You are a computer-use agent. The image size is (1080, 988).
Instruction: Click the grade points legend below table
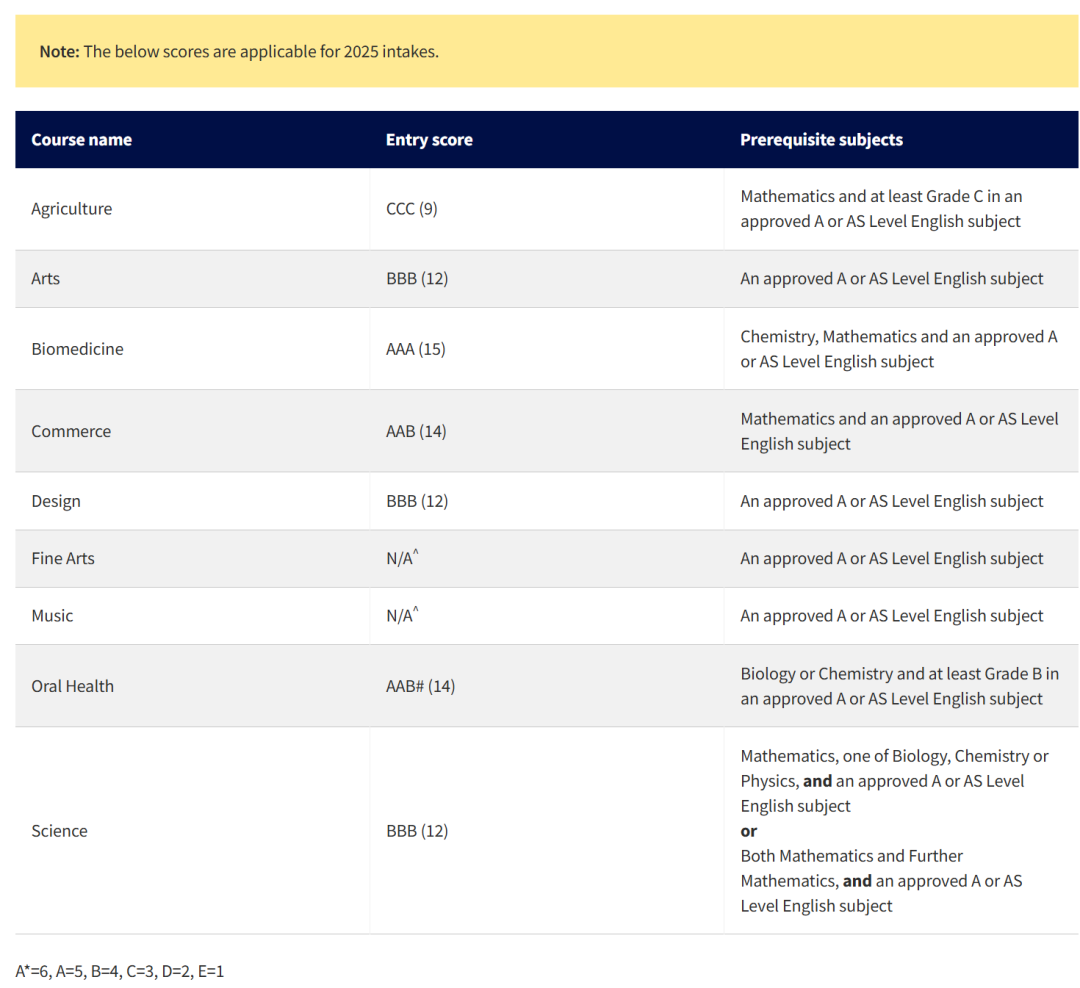click(x=120, y=971)
